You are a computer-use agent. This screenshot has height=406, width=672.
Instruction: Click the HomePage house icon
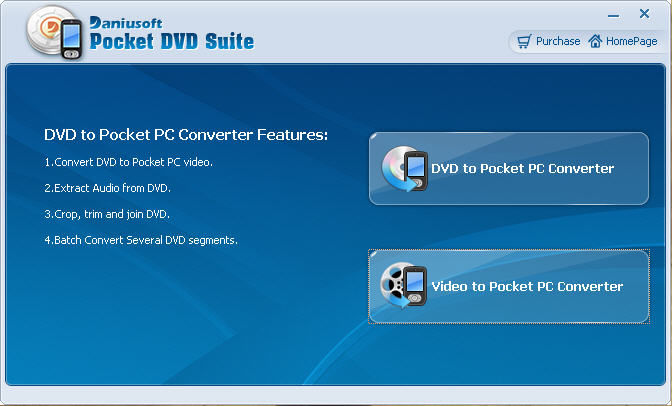coord(595,41)
